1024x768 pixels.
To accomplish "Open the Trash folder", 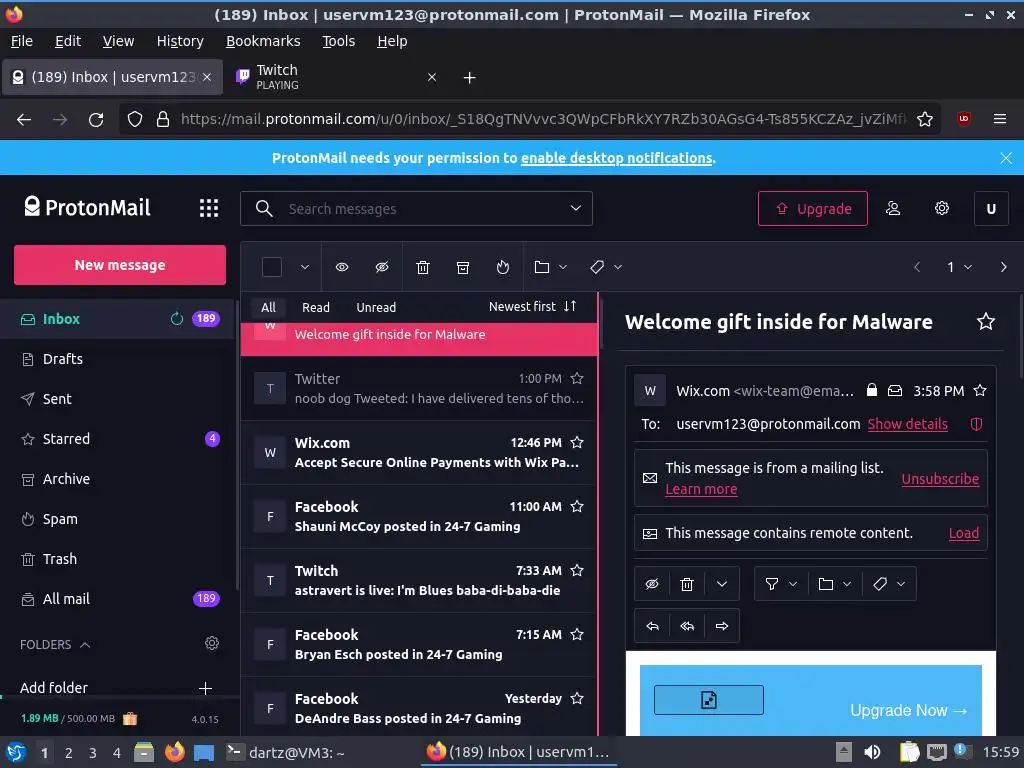I will tap(59, 559).
